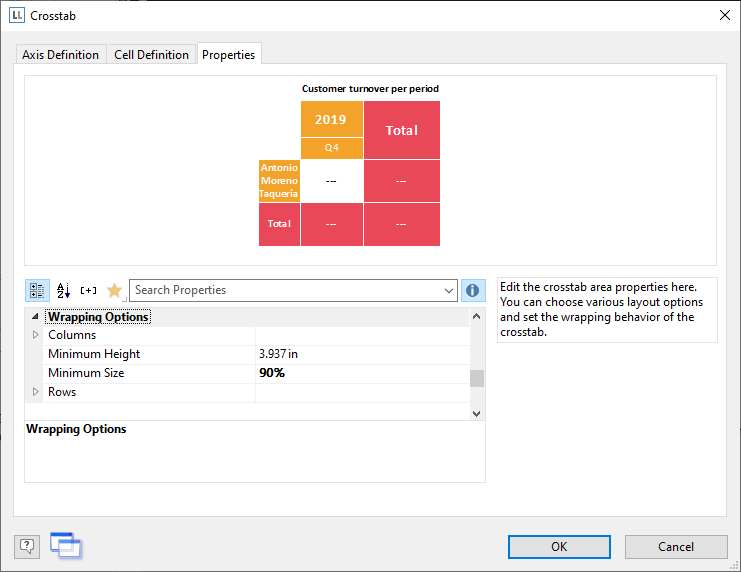Open help with the question mark button

[x=27, y=546]
